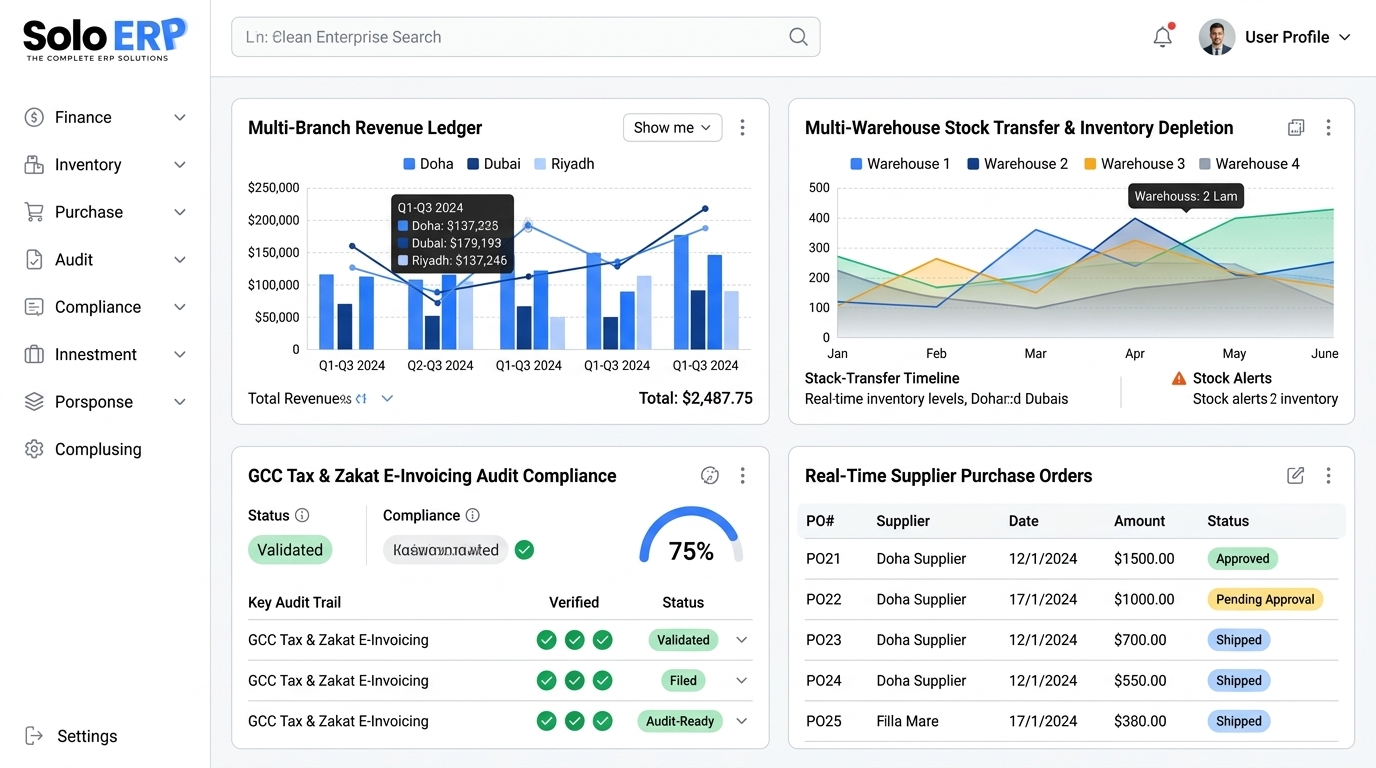Open the Finance menu item
The image size is (1376, 768).
(x=105, y=117)
